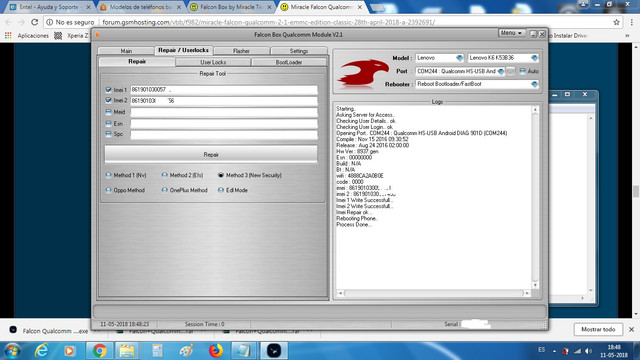Click the Meid input field
640x360 pixels.
tap(224, 112)
